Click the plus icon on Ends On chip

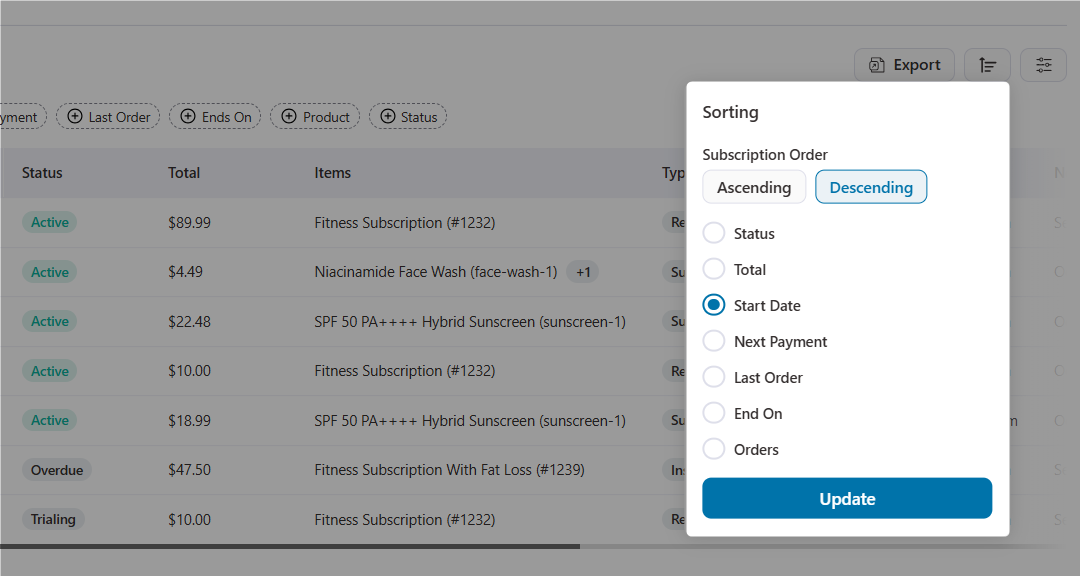click(189, 116)
